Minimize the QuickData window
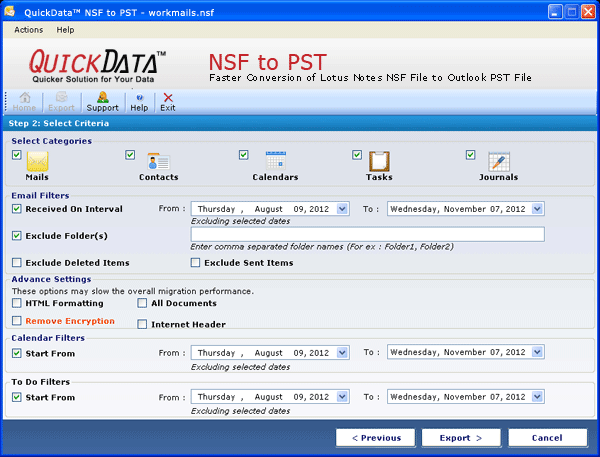600x457 pixels. tap(555, 12)
